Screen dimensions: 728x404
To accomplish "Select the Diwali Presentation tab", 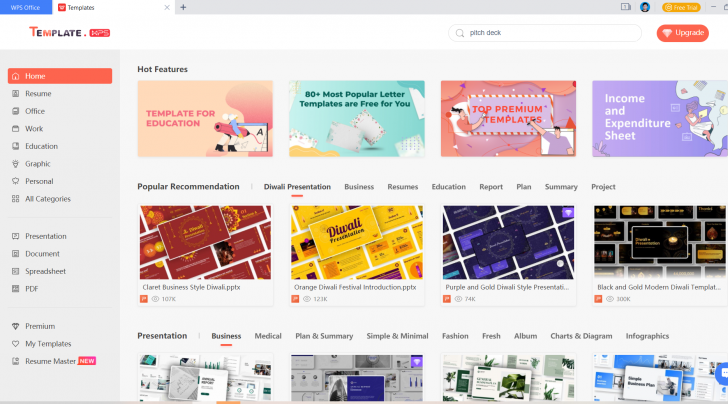I will click(x=297, y=187).
